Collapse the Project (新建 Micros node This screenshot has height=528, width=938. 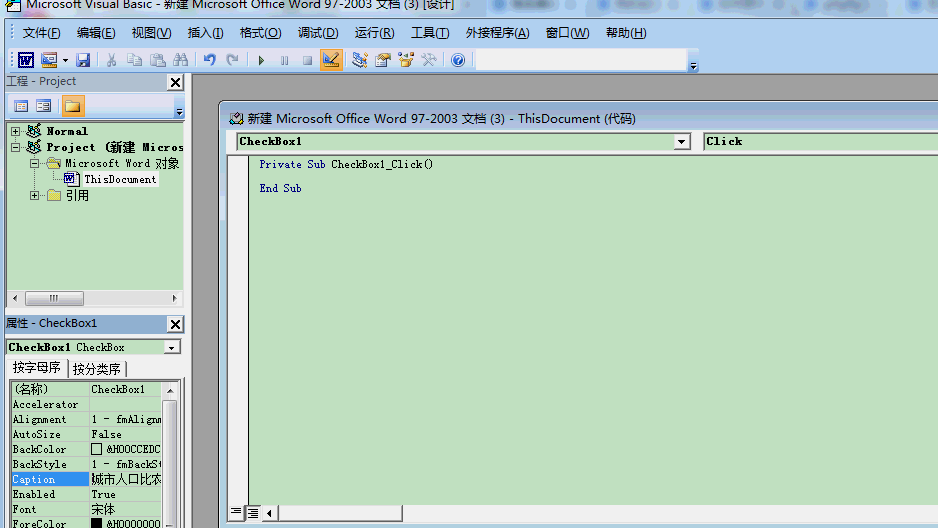[16, 147]
